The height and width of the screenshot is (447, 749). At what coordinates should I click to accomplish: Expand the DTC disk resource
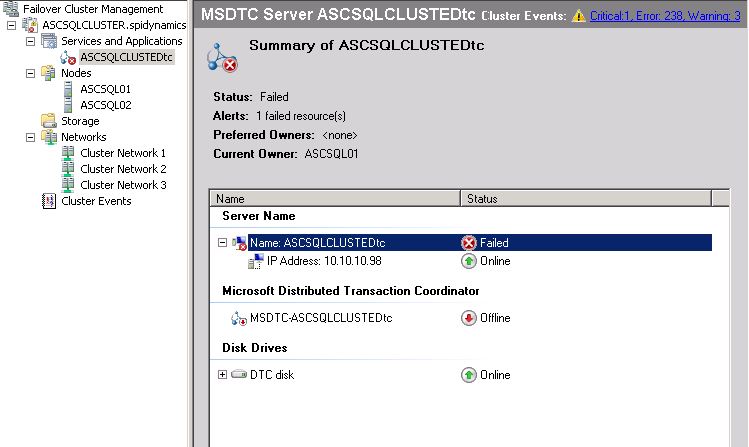pos(222,374)
